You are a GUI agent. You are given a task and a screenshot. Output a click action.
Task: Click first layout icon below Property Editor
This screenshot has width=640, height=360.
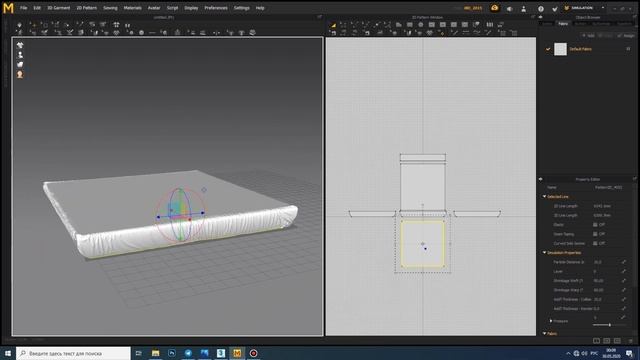click(x=596, y=340)
